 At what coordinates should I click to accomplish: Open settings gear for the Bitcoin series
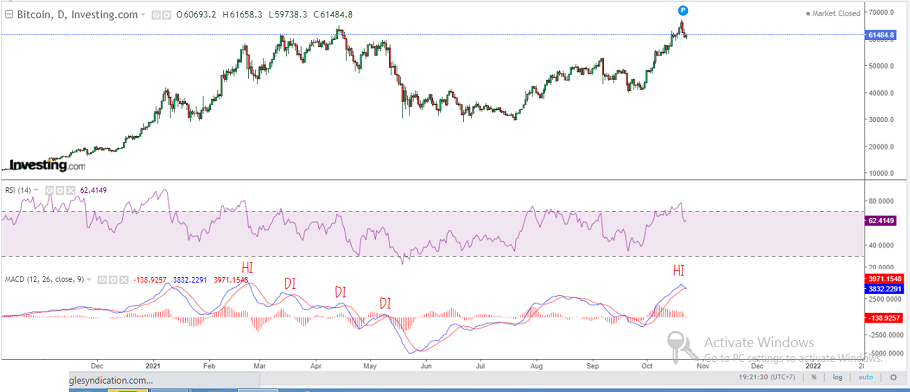[166, 14]
